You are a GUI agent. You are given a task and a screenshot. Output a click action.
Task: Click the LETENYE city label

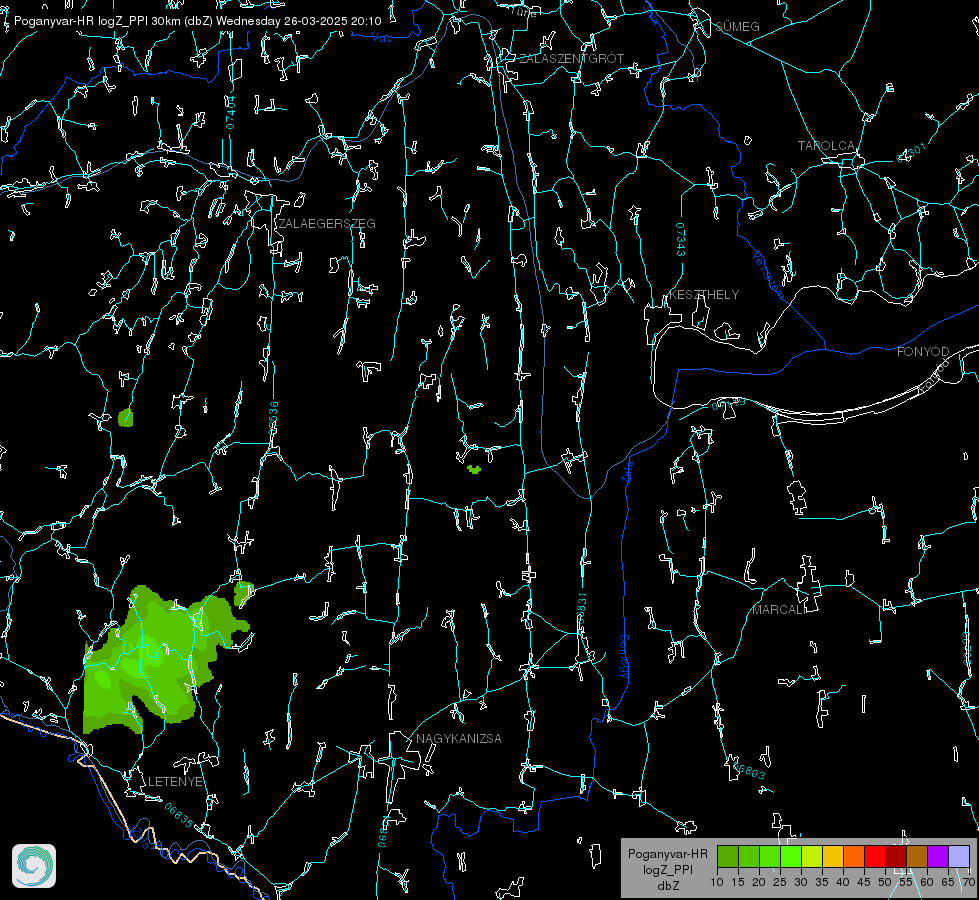point(175,782)
